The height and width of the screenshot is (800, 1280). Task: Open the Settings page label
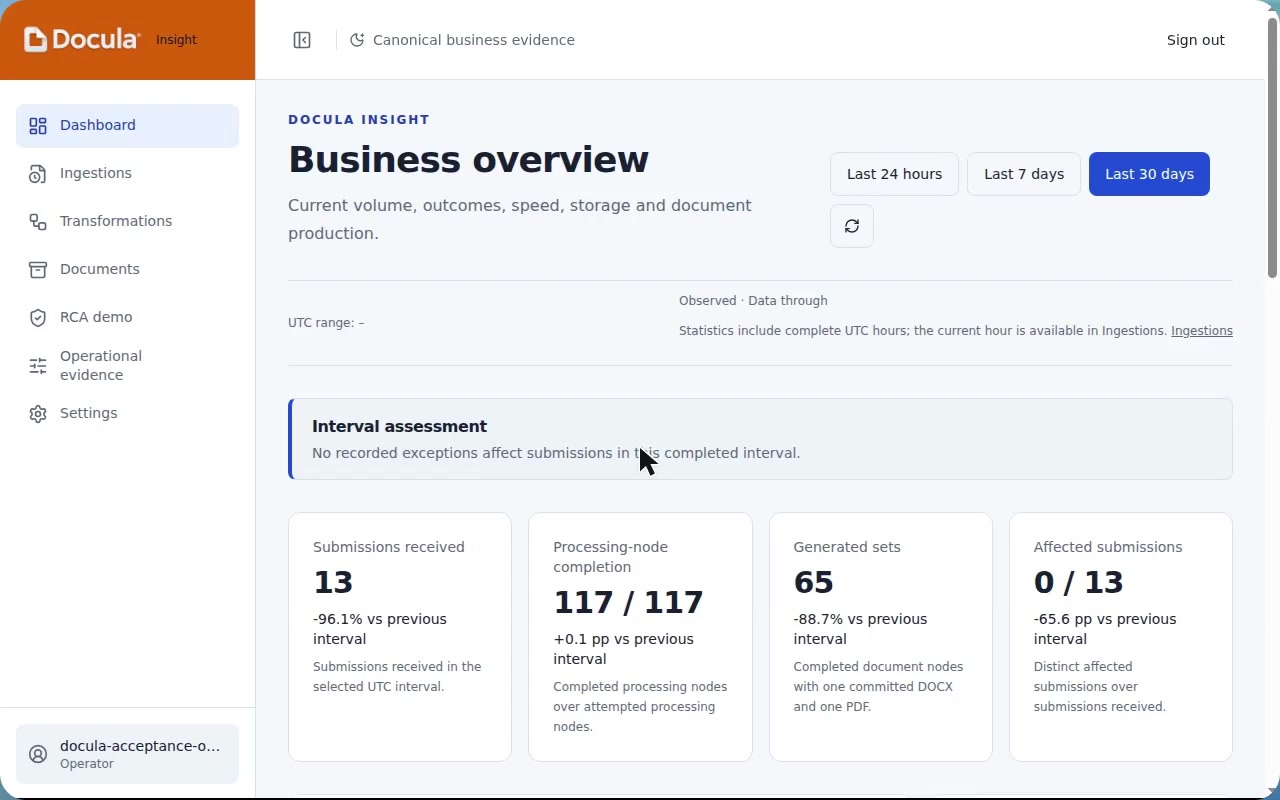pyautogui.click(x=88, y=413)
